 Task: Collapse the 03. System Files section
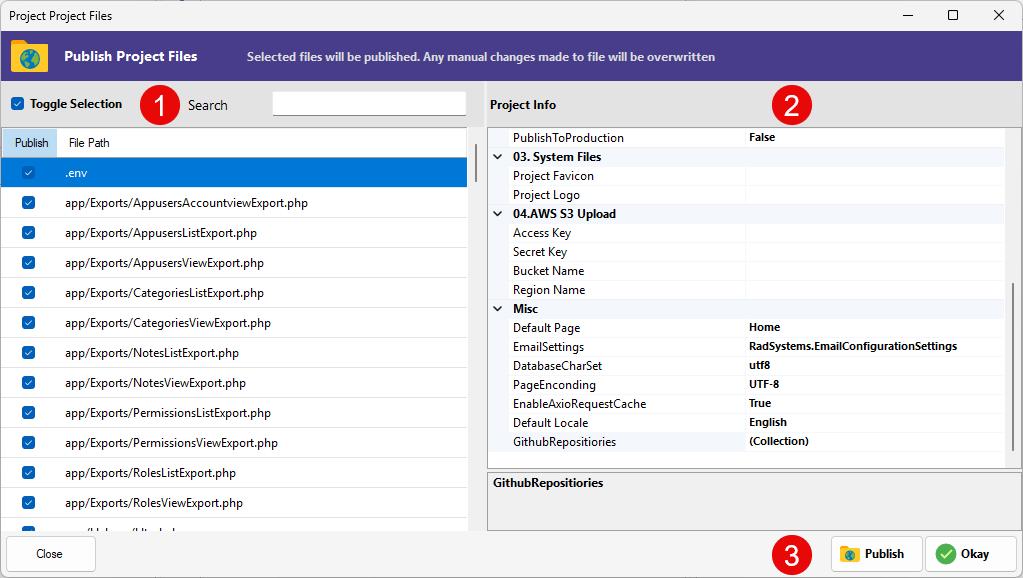[x=498, y=157]
